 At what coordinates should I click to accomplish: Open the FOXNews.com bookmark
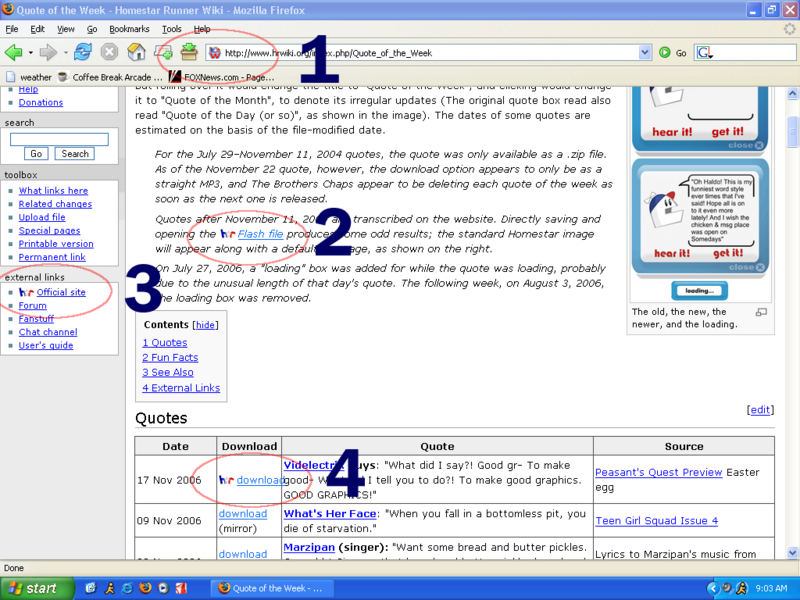pyautogui.click(x=221, y=77)
